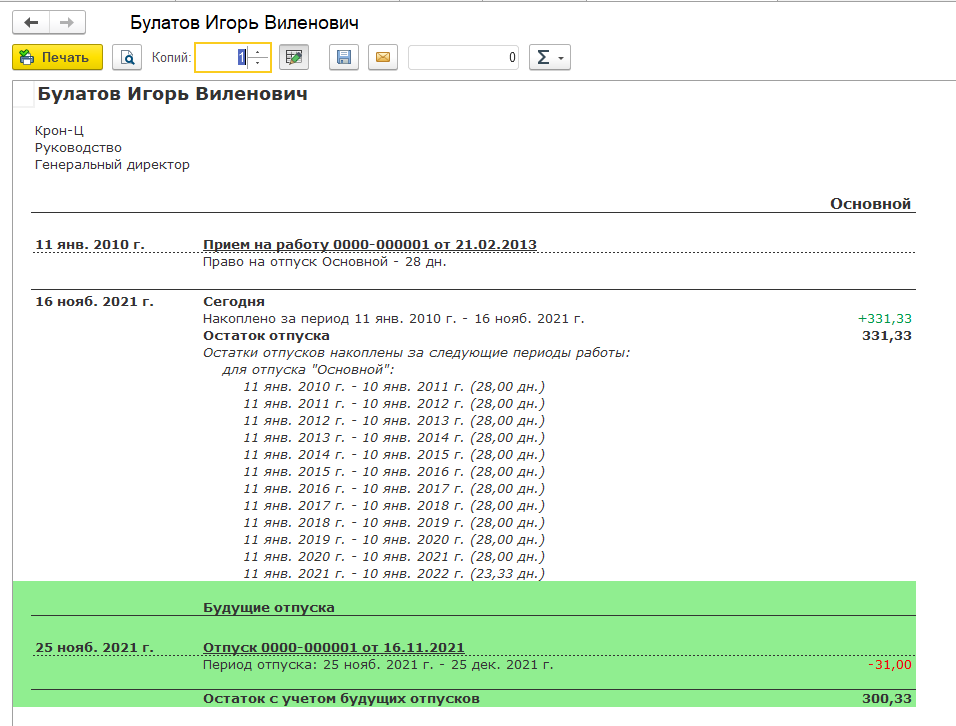Click the Печать print button
The width and height of the screenshot is (956, 726).
(57, 57)
